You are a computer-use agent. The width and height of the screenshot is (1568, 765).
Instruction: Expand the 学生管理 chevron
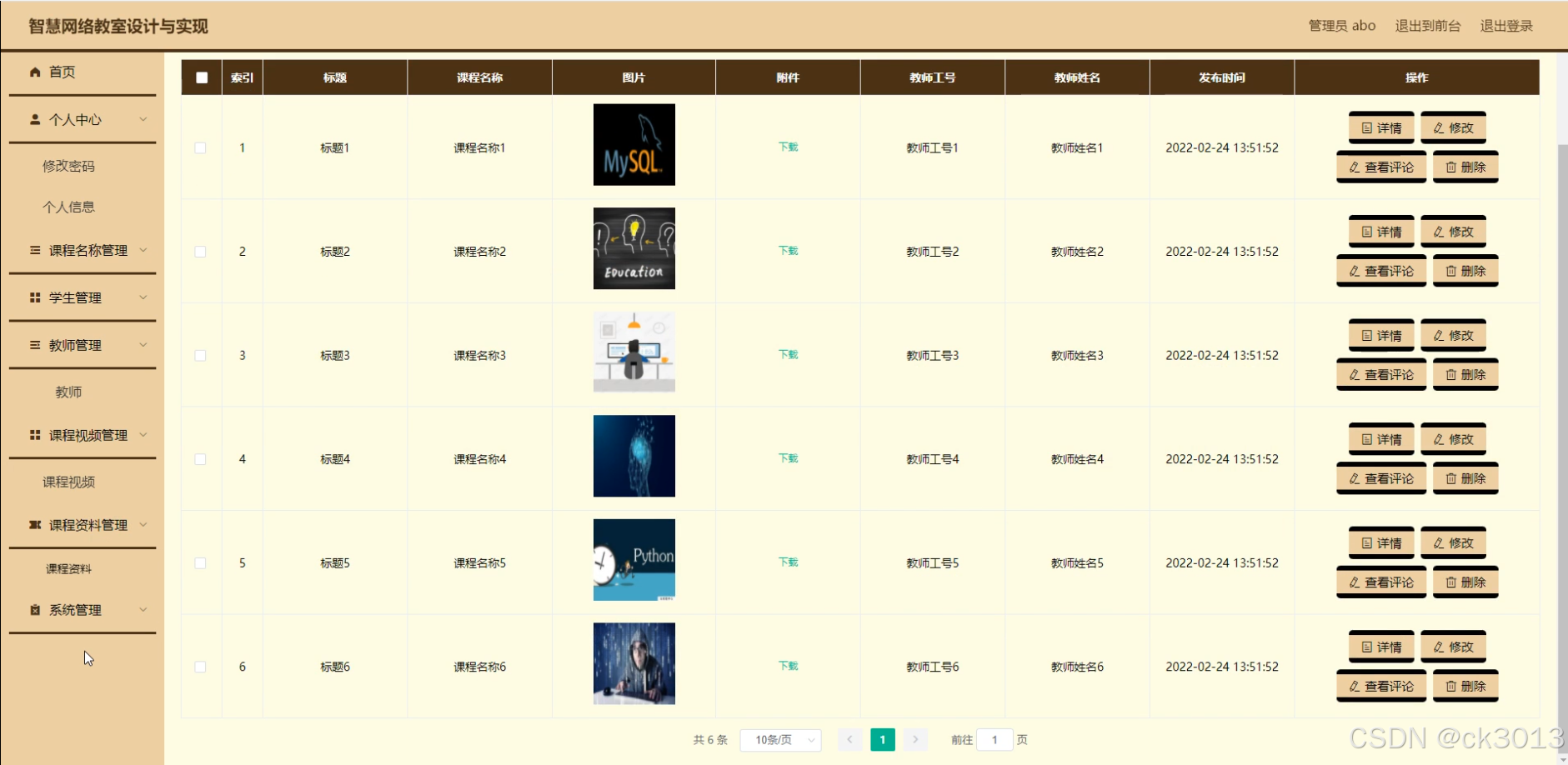[x=143, y=297]
